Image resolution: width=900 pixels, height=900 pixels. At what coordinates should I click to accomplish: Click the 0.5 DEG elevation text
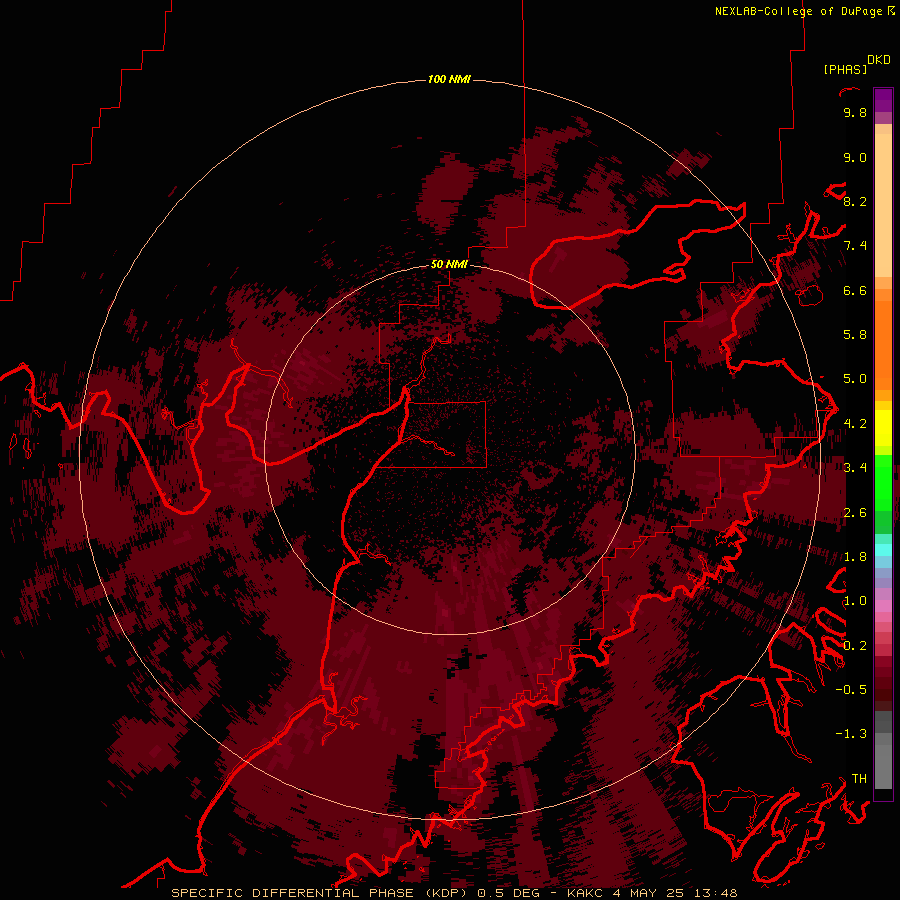[x=509, y=893]
